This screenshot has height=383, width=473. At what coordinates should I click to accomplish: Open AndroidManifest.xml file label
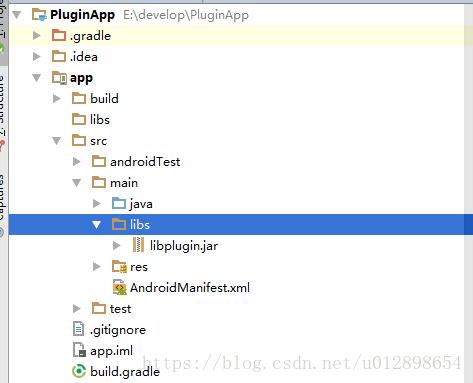190,288
